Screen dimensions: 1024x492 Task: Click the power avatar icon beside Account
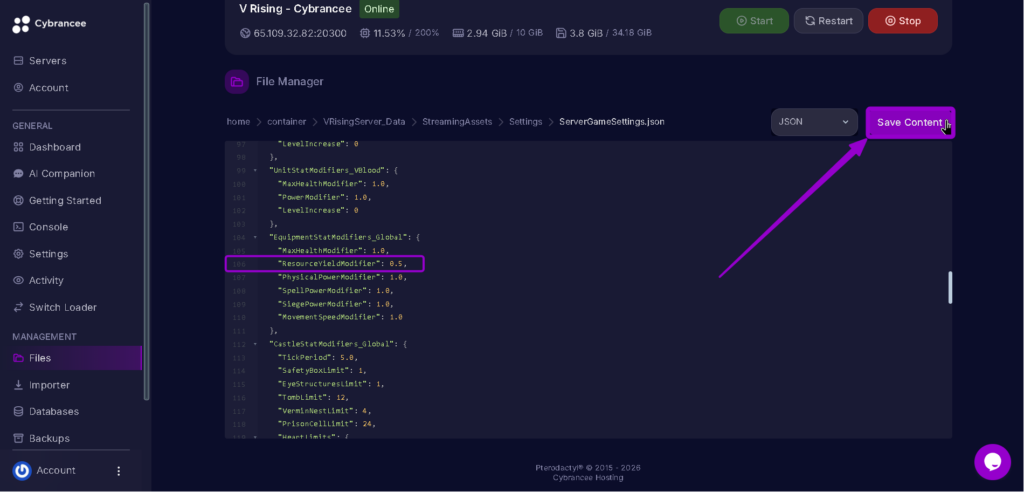(x=22, y=470)
